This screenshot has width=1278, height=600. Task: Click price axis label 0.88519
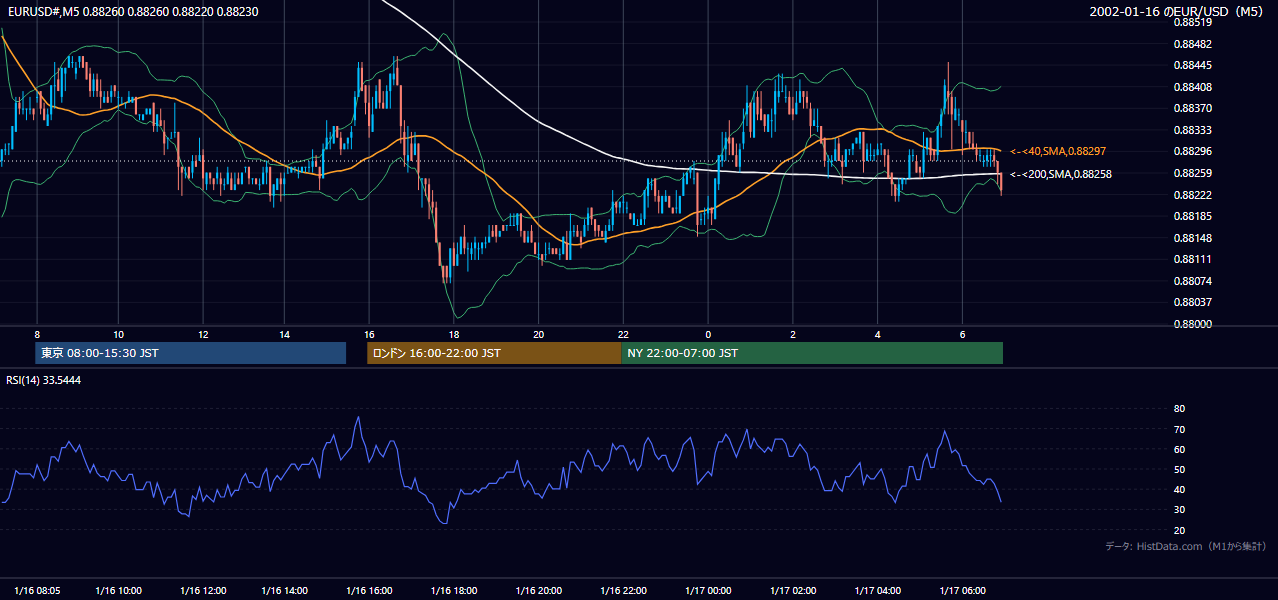click(x=1192, y=22)
